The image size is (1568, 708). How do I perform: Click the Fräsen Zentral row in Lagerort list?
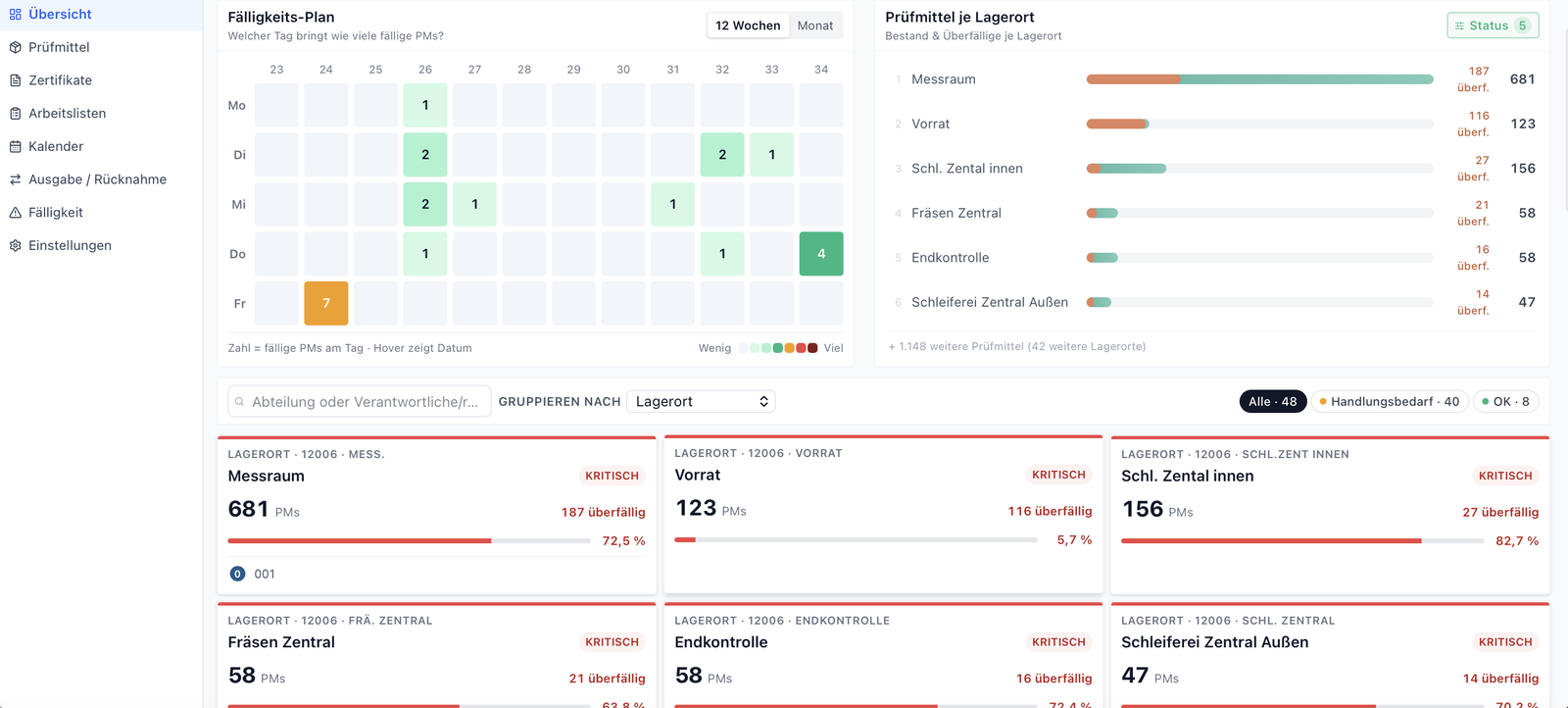pyautogui.click(x=1213, y=213)
